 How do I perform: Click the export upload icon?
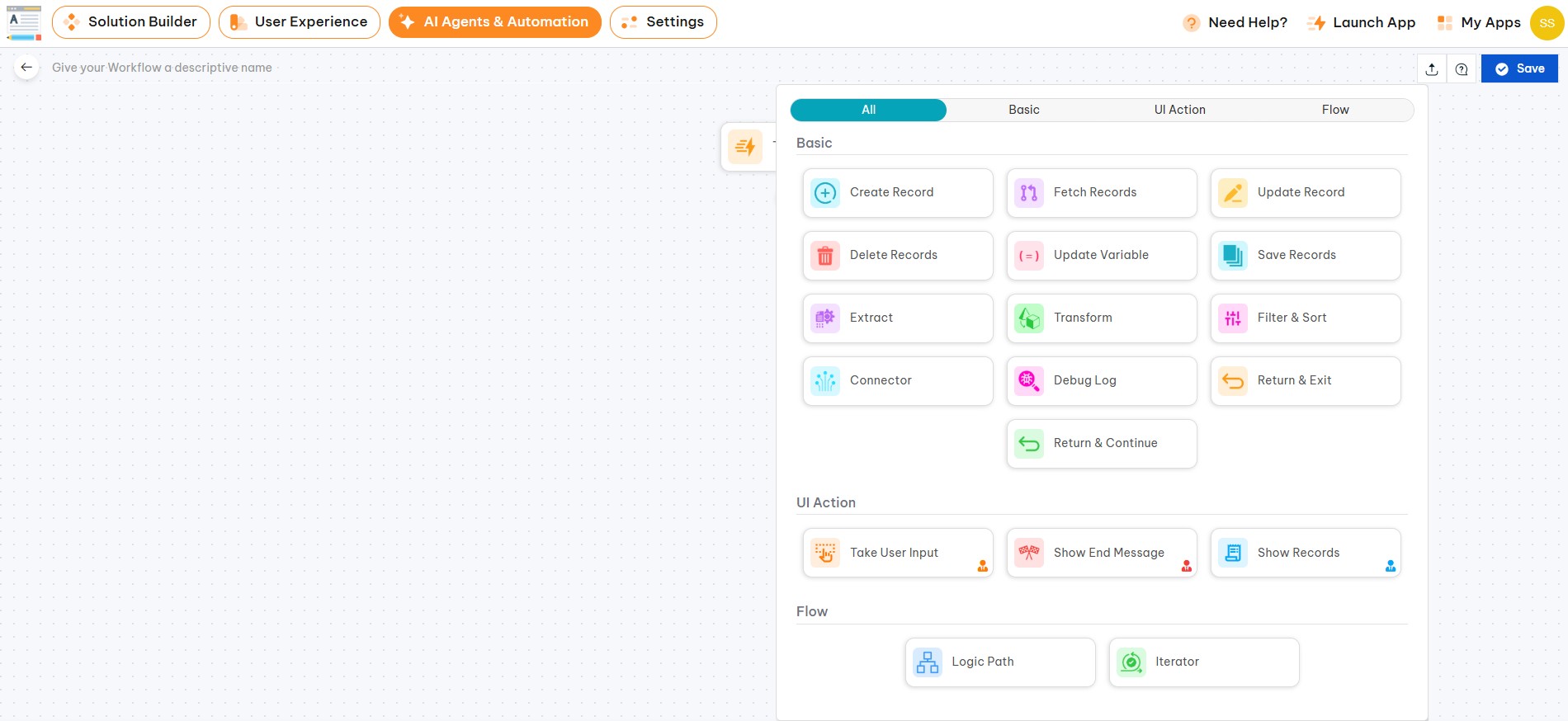[1432, 69]
